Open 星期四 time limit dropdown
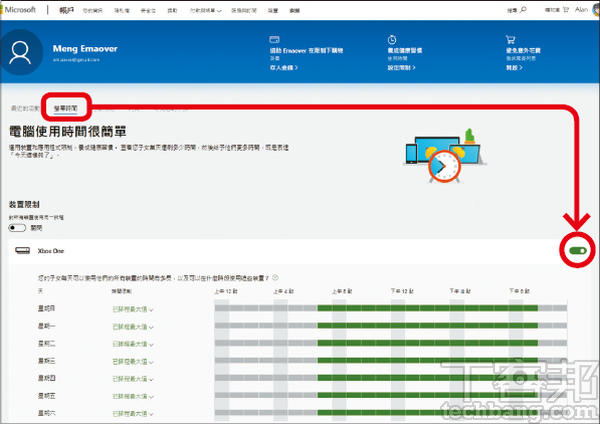 point(133,379)
